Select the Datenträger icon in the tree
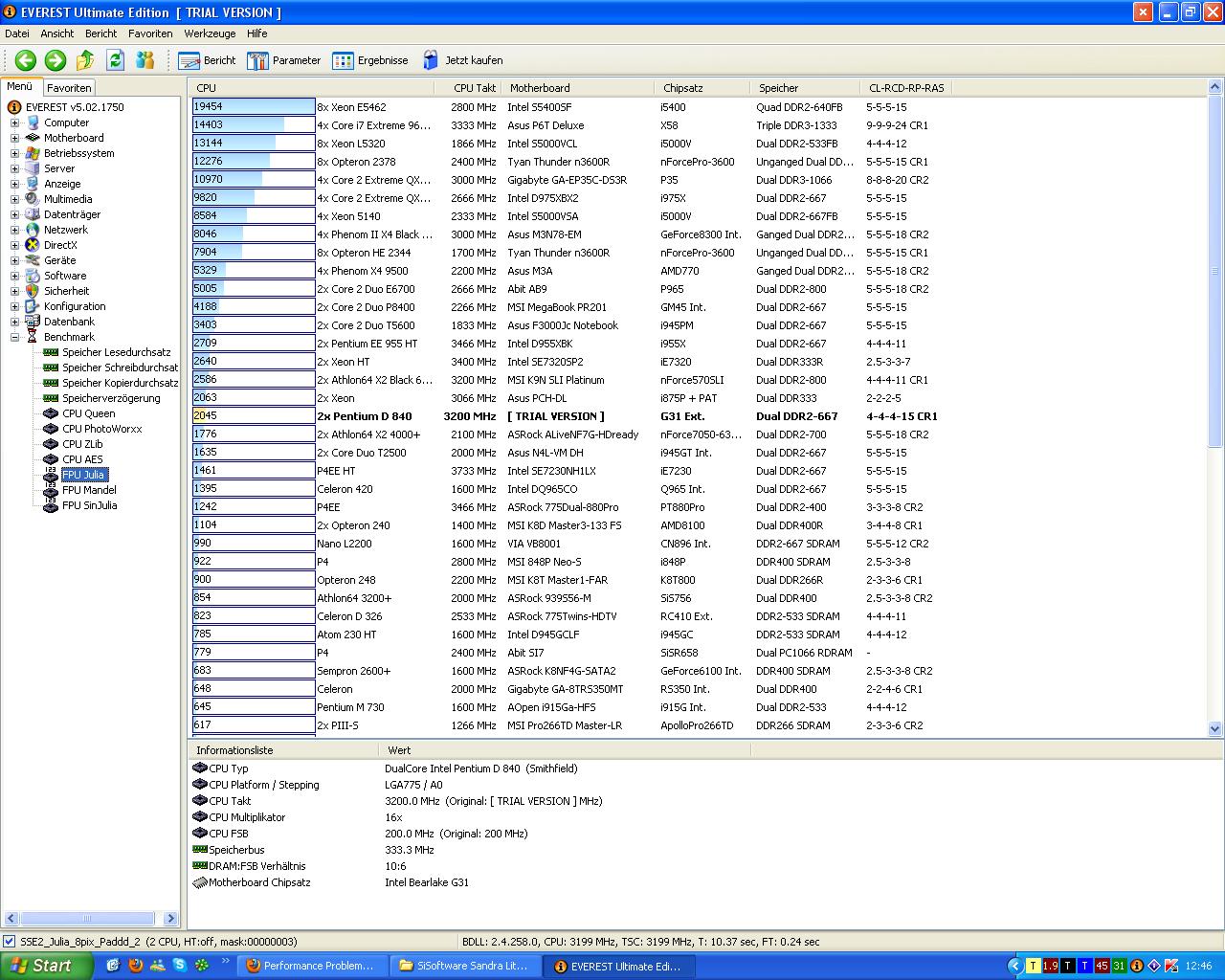The height and width of the screenshot is (980, 1225). click(x=33, y=214)
